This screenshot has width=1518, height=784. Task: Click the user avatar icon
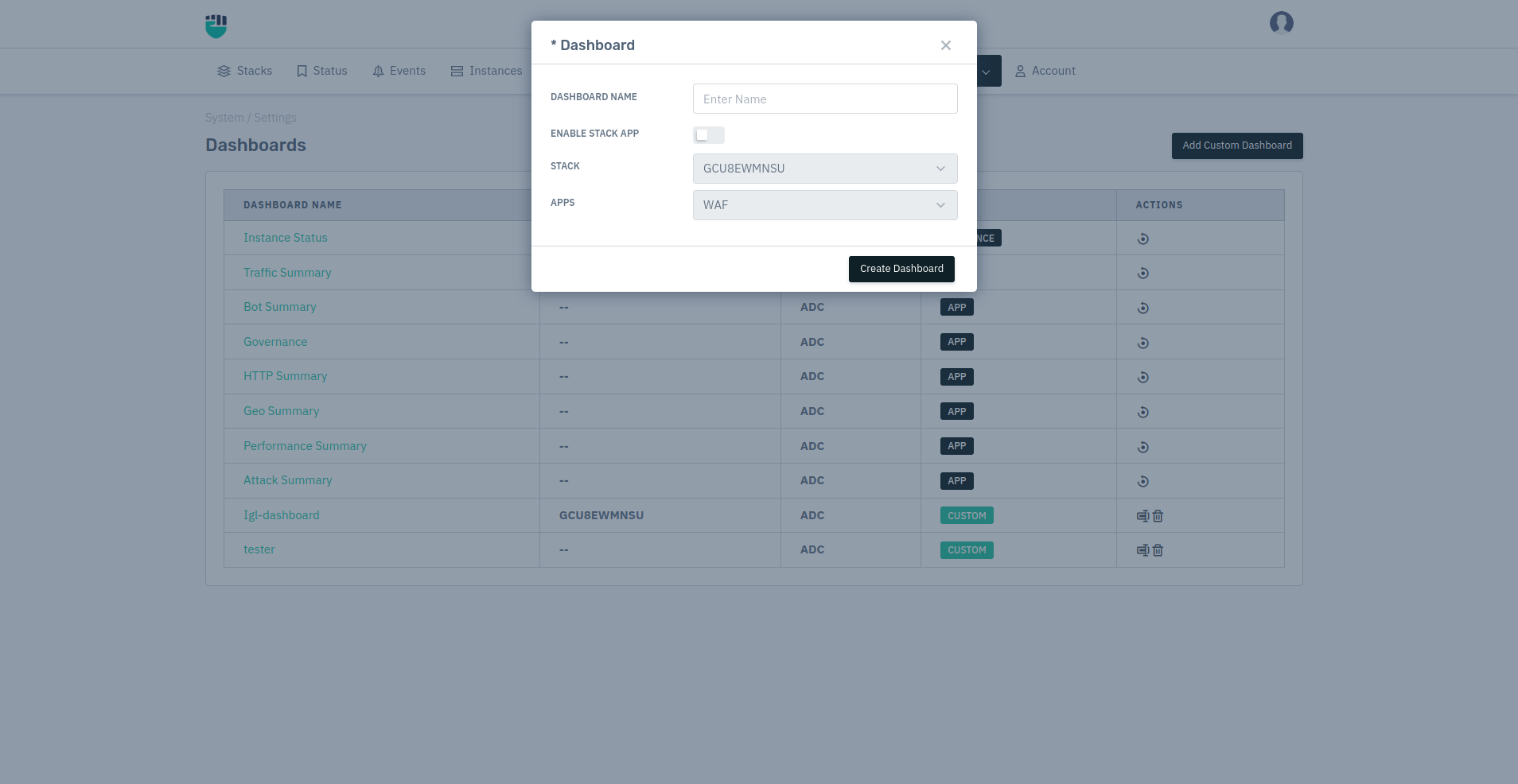click(1281, 23)
